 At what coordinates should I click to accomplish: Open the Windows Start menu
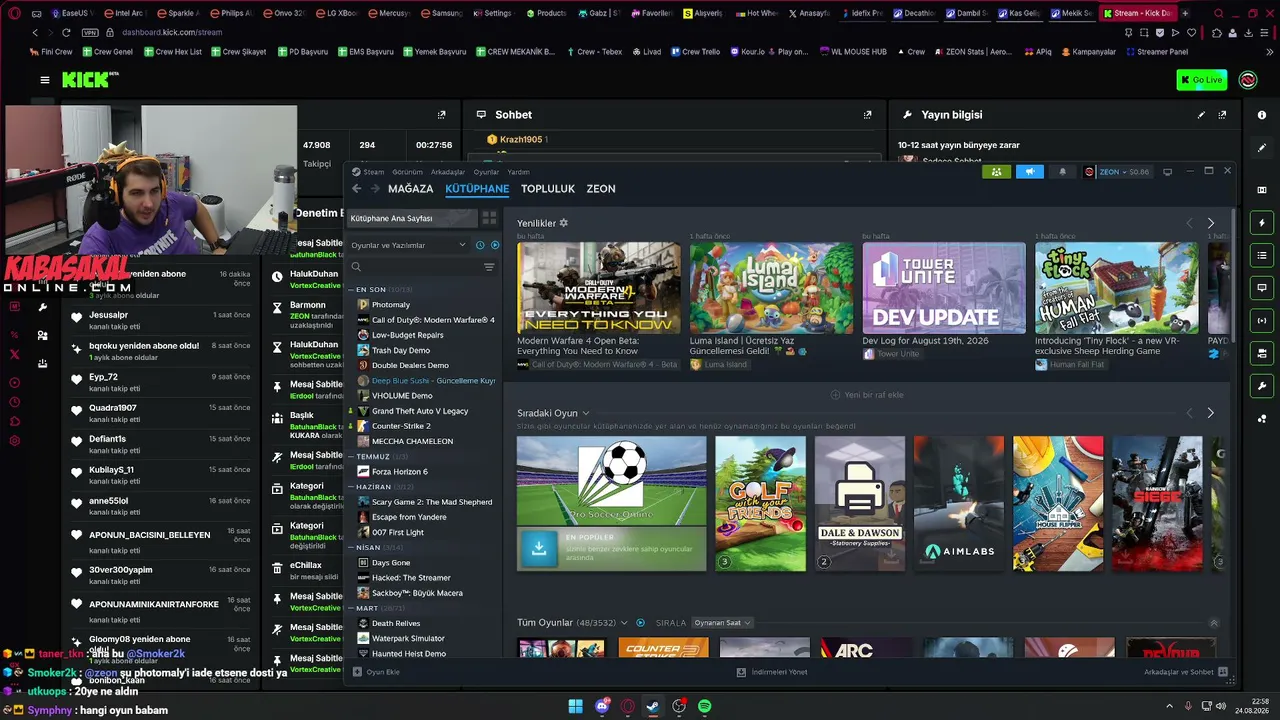pos(575,707)
